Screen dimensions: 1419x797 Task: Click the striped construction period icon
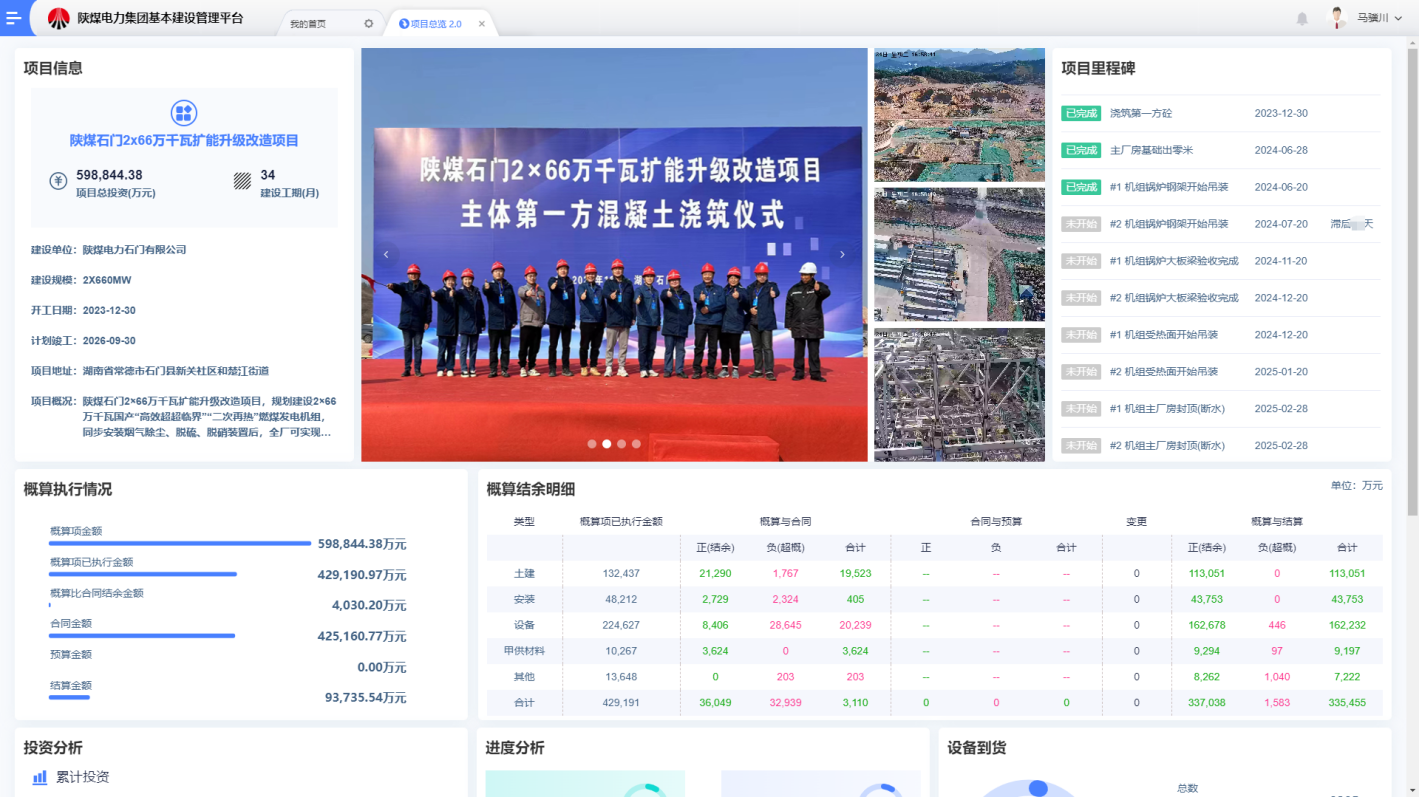click(242, 181)
